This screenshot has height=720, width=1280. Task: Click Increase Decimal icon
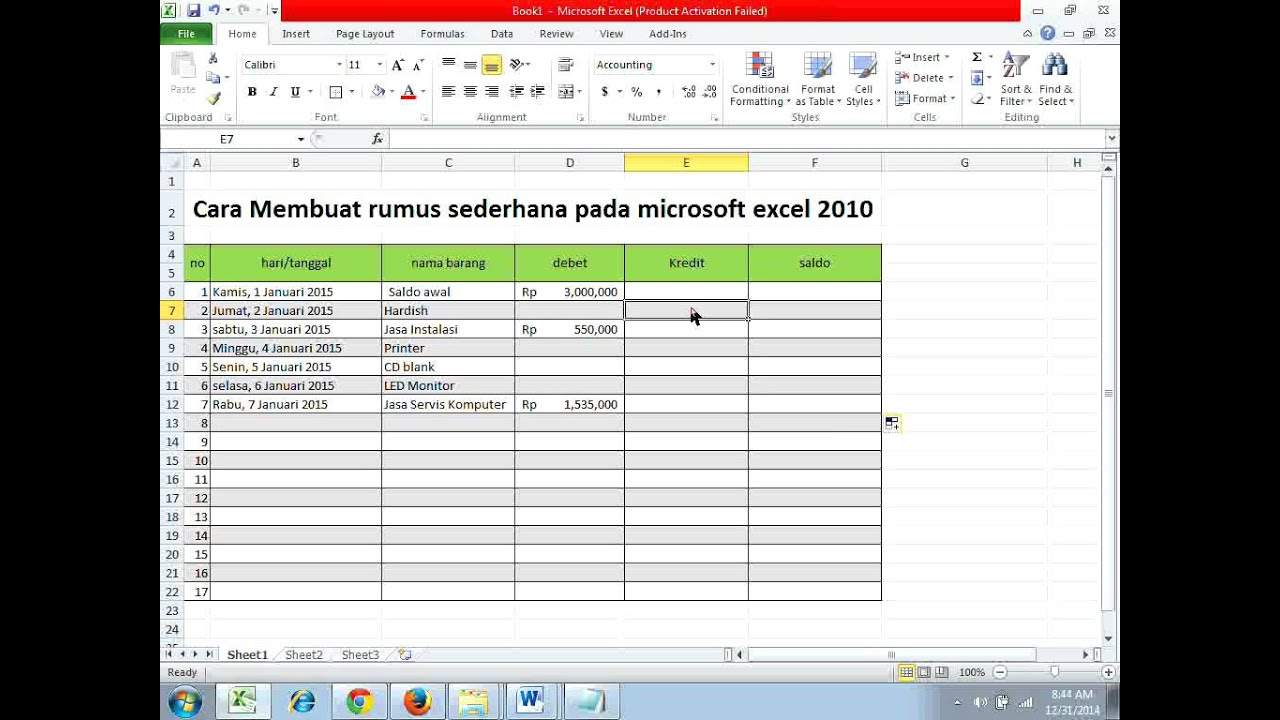(x=689, y=92)
